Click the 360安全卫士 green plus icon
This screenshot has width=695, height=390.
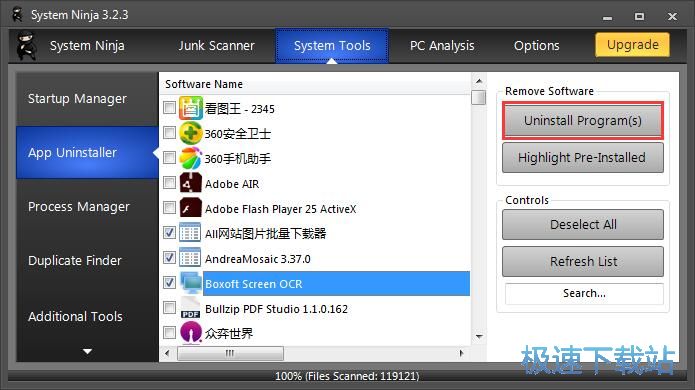click(x=191, y=133)
